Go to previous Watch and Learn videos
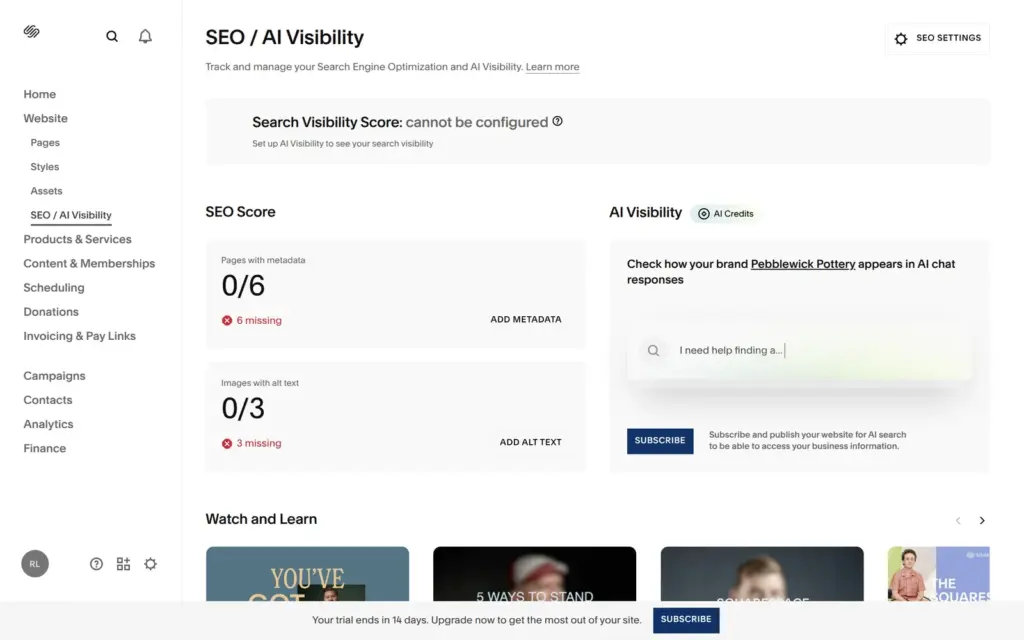Image resolution: width=1024 pixels, height=640 pixels. 958,520
